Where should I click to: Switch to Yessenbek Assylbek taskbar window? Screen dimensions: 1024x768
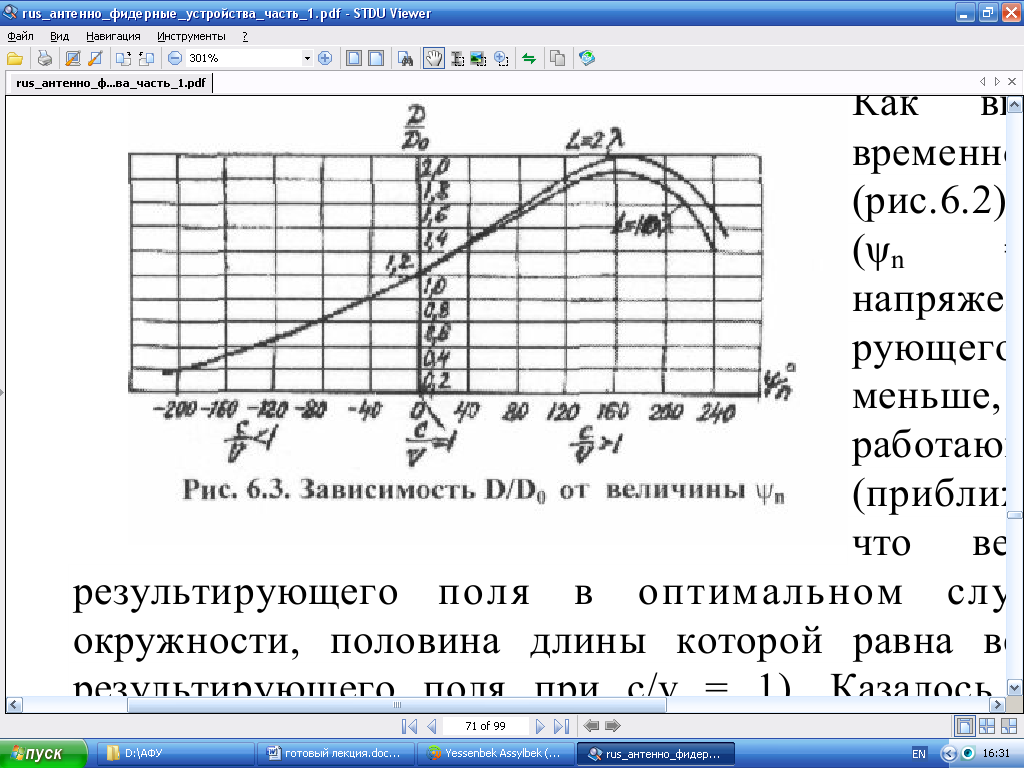(496, 754)
